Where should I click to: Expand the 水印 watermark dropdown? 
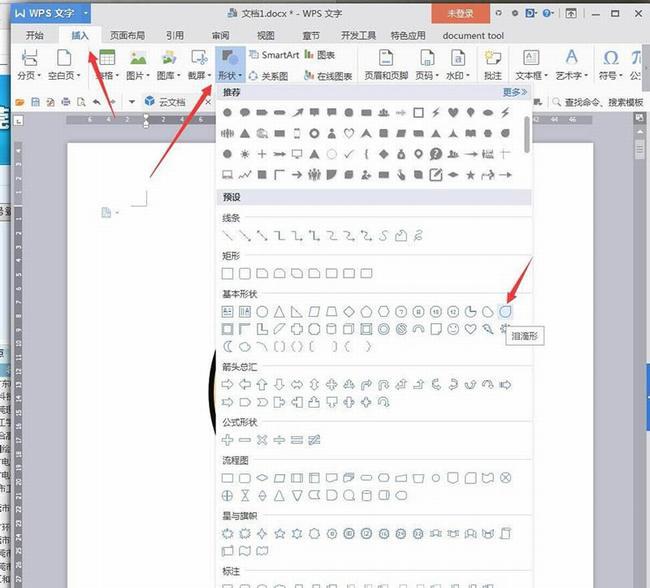coord(458,64)
